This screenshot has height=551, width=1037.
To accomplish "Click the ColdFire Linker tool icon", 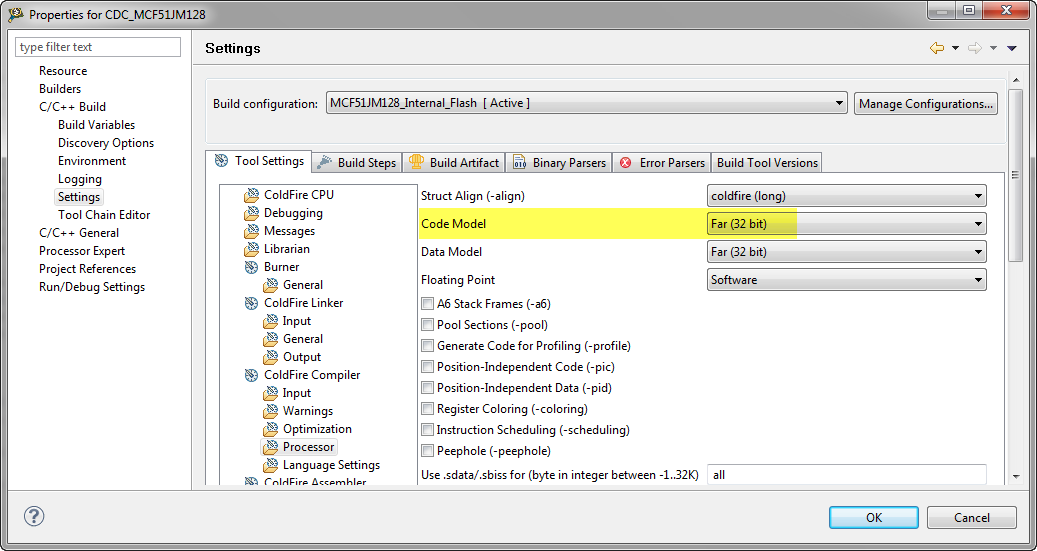I will point(251,304).
